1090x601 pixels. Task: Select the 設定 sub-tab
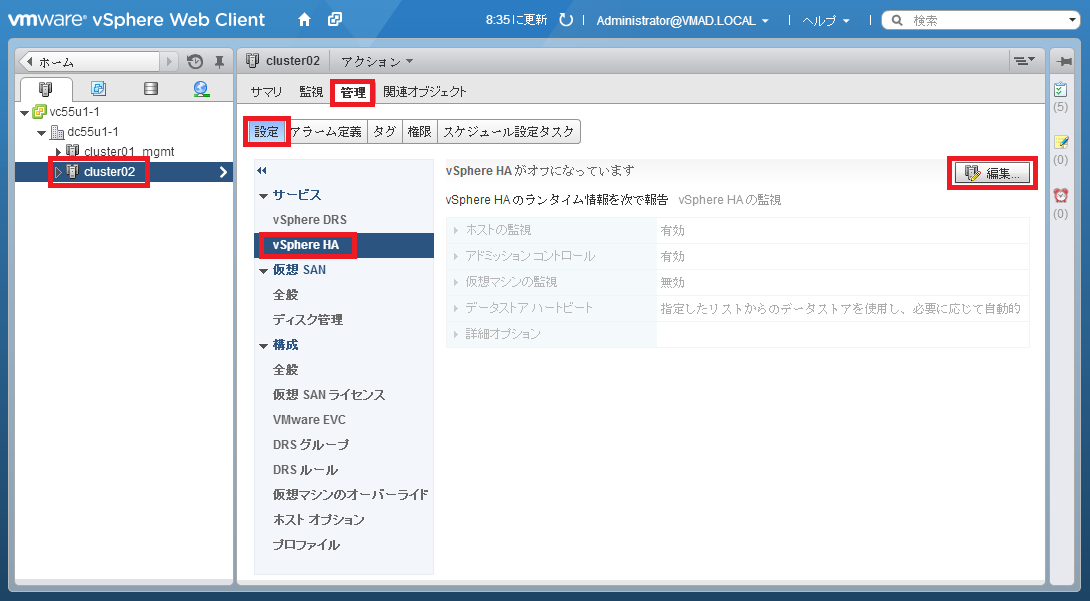click(x=266, y=131)
